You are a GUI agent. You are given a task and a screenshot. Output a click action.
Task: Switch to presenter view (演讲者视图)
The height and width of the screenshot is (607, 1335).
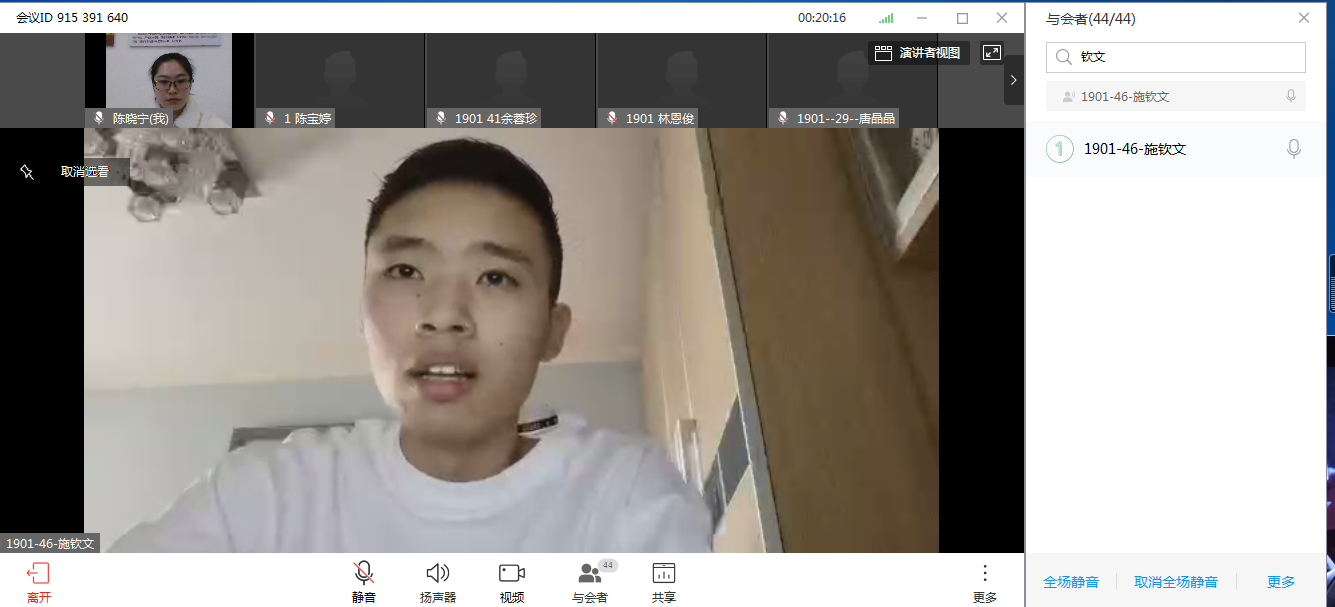(918, 53)
